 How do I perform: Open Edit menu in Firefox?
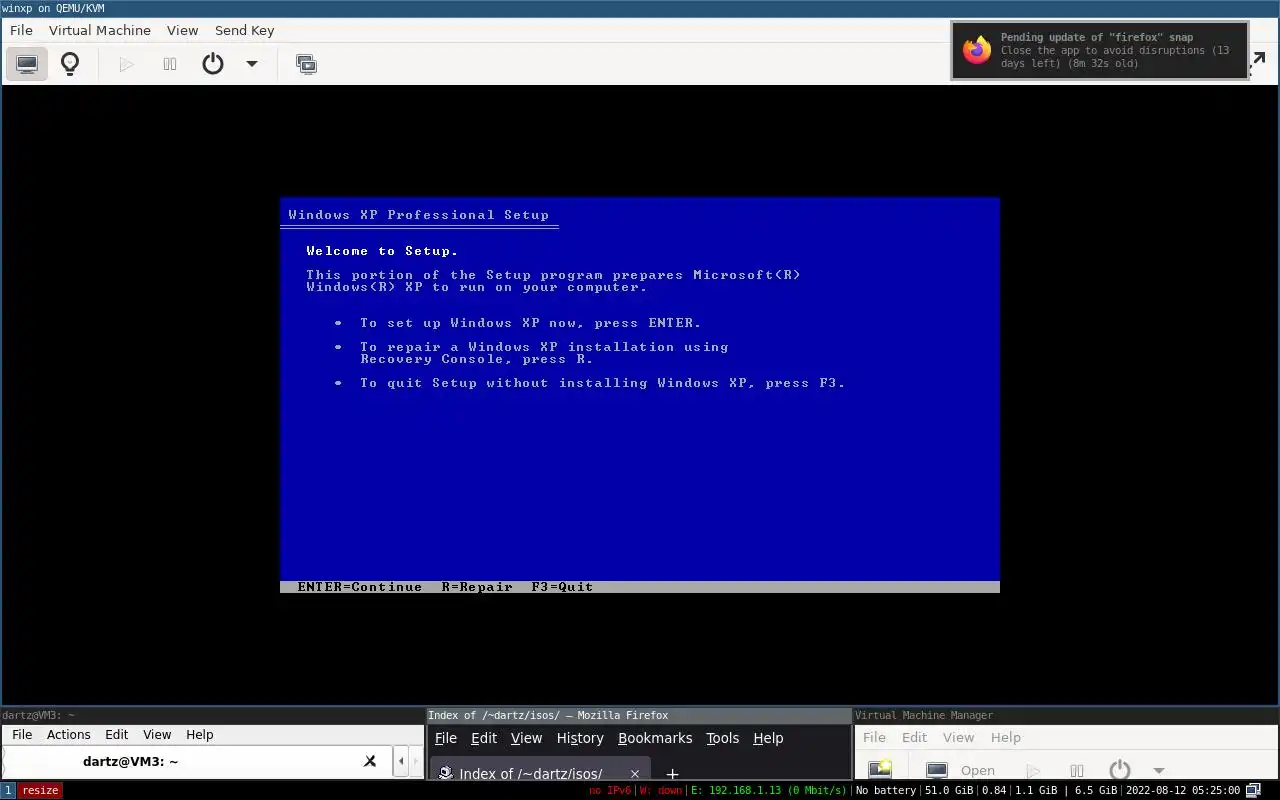point(484,738)
